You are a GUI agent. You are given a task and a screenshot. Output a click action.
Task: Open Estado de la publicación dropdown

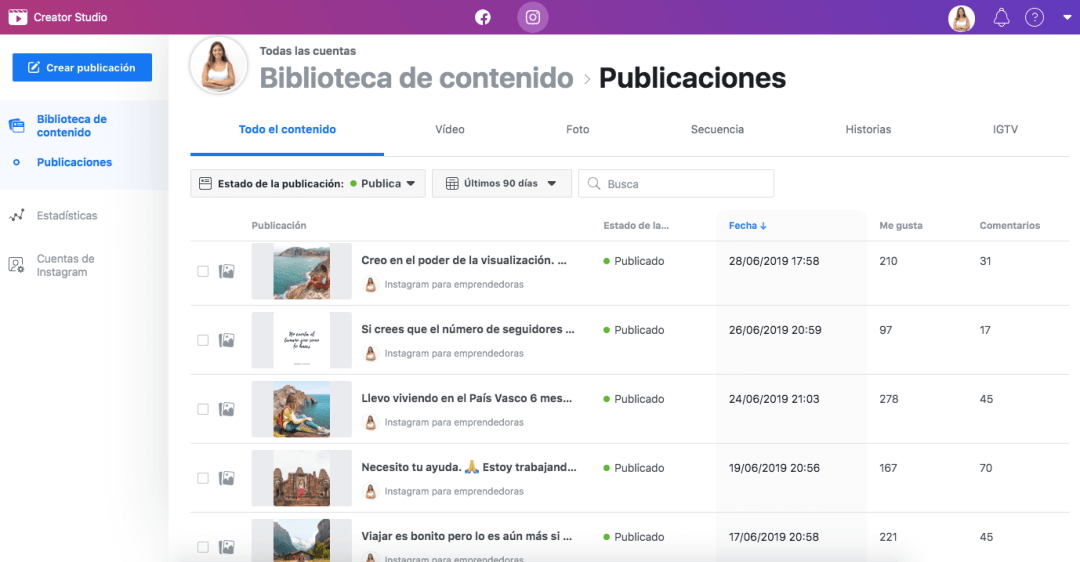click(x=308, y=183)
